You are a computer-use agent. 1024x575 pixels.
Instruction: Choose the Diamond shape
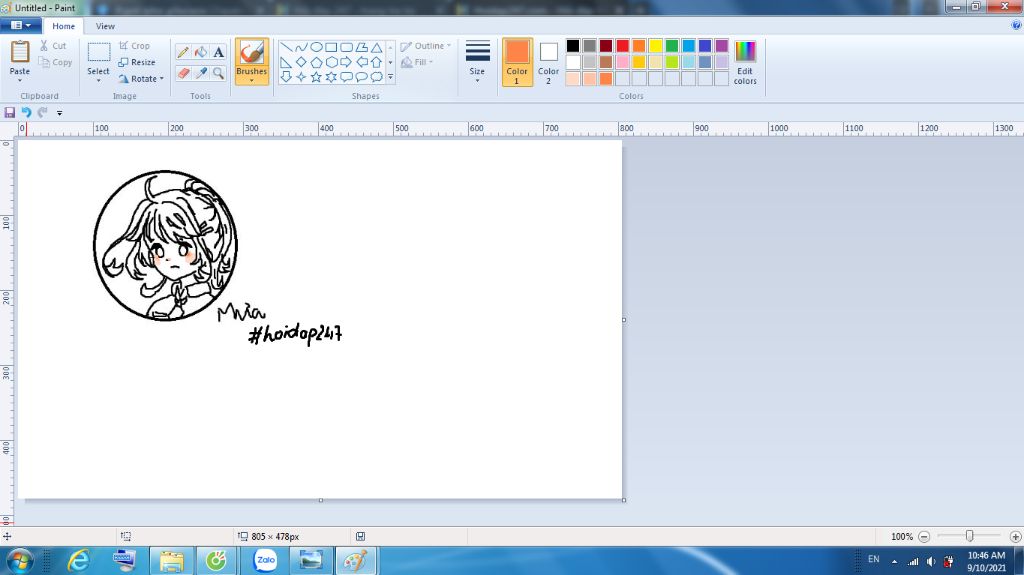(x=301, y=62)
